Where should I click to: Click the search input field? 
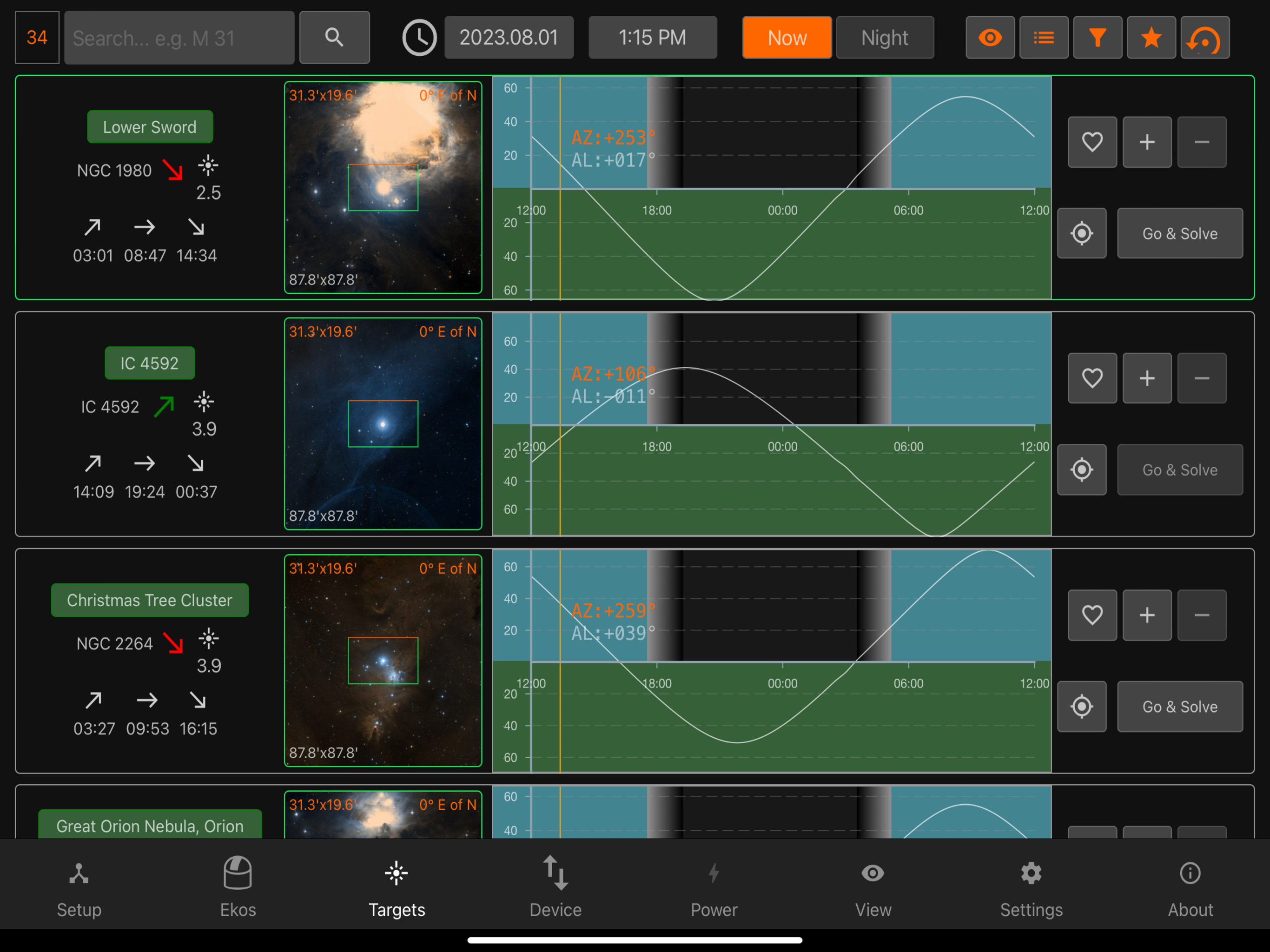tap(179, 38)
